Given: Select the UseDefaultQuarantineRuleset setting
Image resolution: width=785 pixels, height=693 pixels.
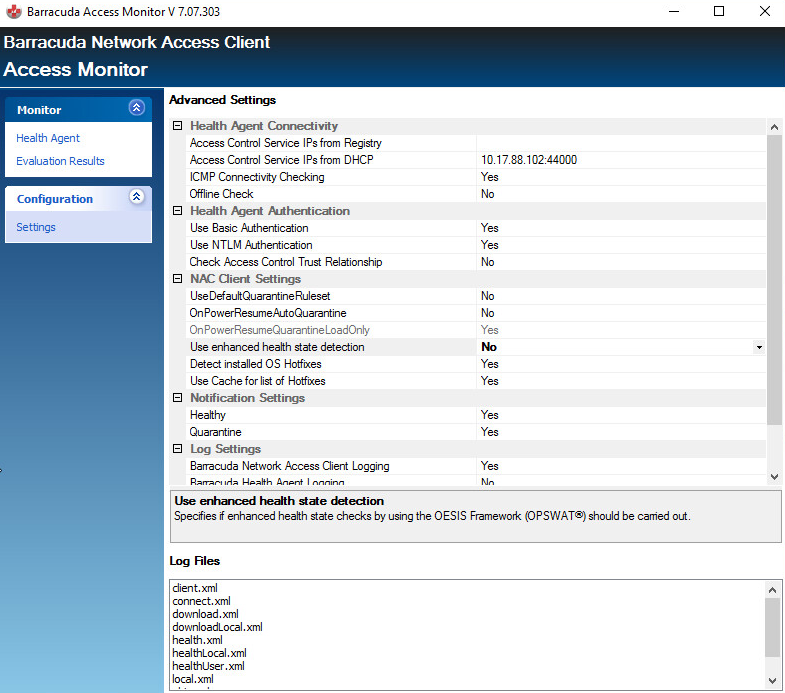Looking at the screenshot, I should click(475, 296).
